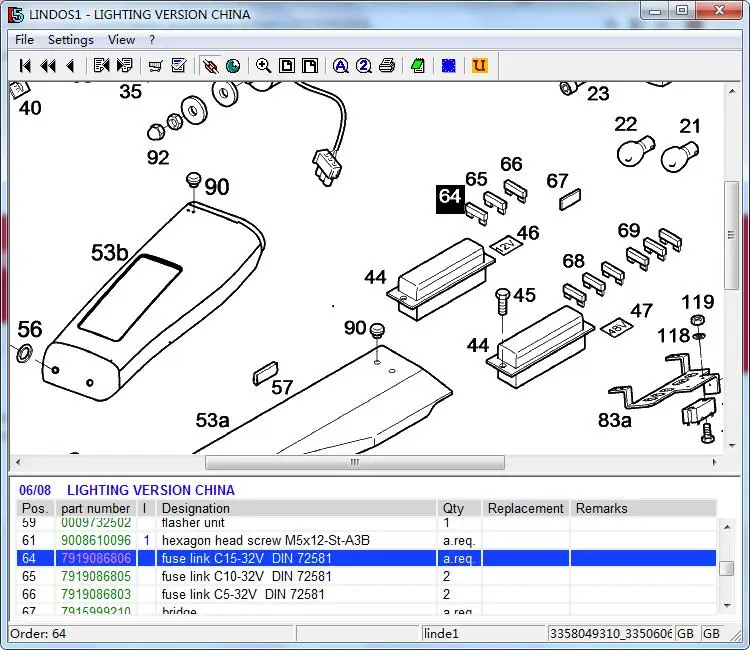
Task: Click part number 9008610096 link
Action: coord(96,541)
